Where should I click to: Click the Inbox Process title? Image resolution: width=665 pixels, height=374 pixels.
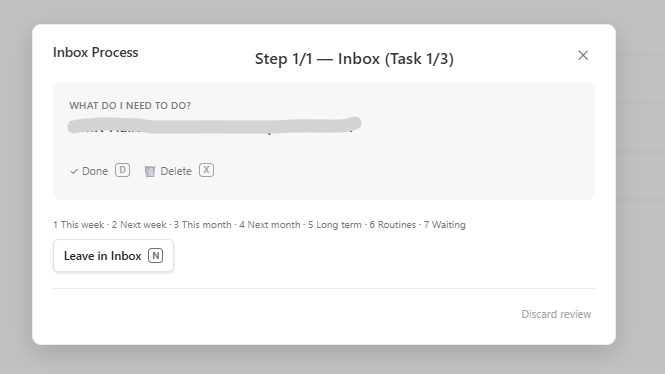pyautogui.click(x=95, y=53)
